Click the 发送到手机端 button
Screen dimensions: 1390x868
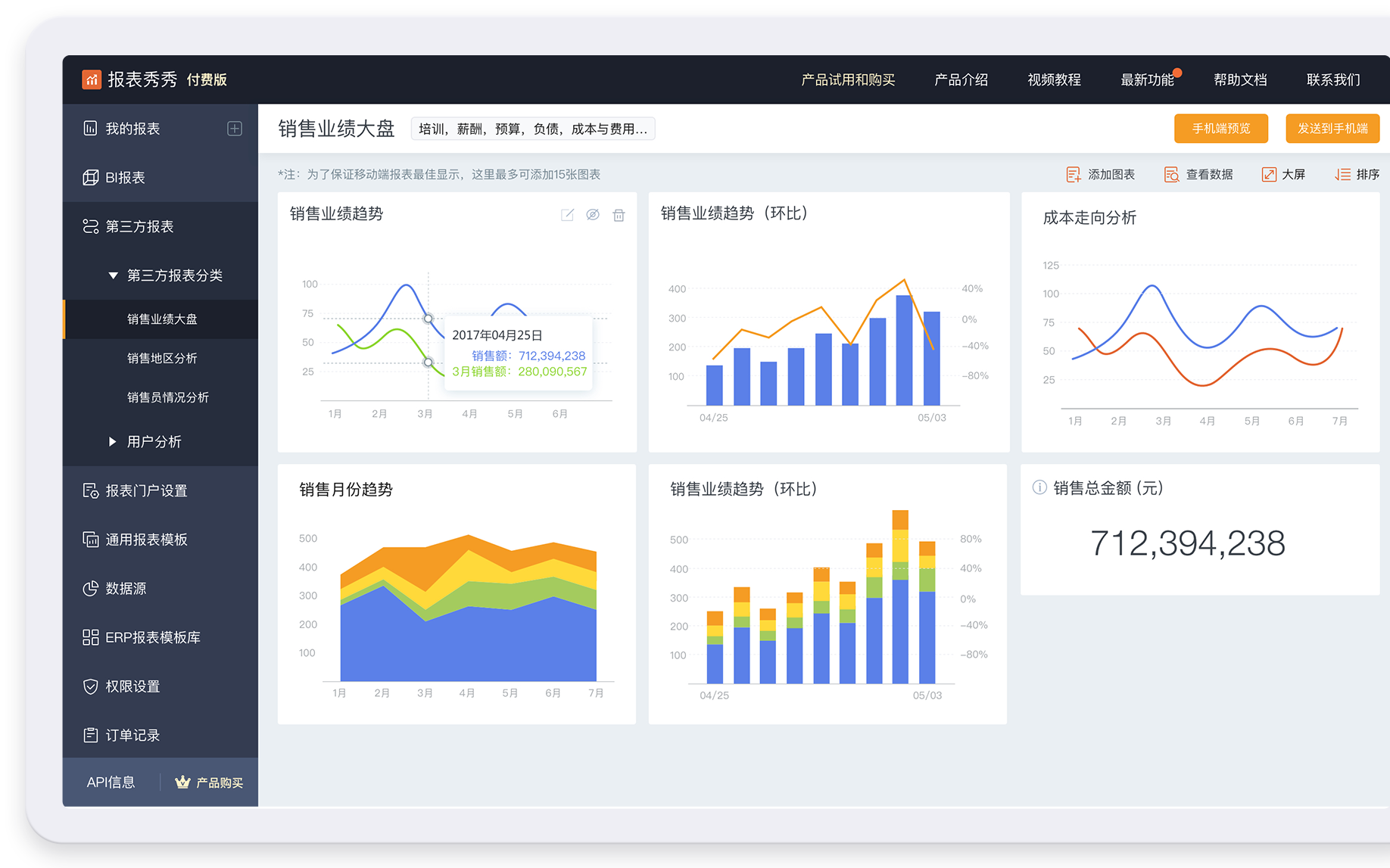pos(1332,129)
